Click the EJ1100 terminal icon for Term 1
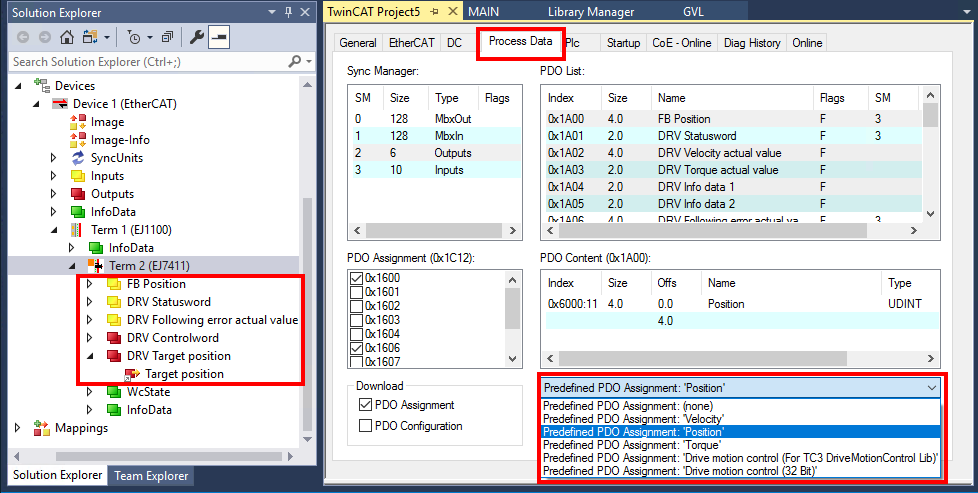Viewport: 978px width, 493px height. coord(76,230)
